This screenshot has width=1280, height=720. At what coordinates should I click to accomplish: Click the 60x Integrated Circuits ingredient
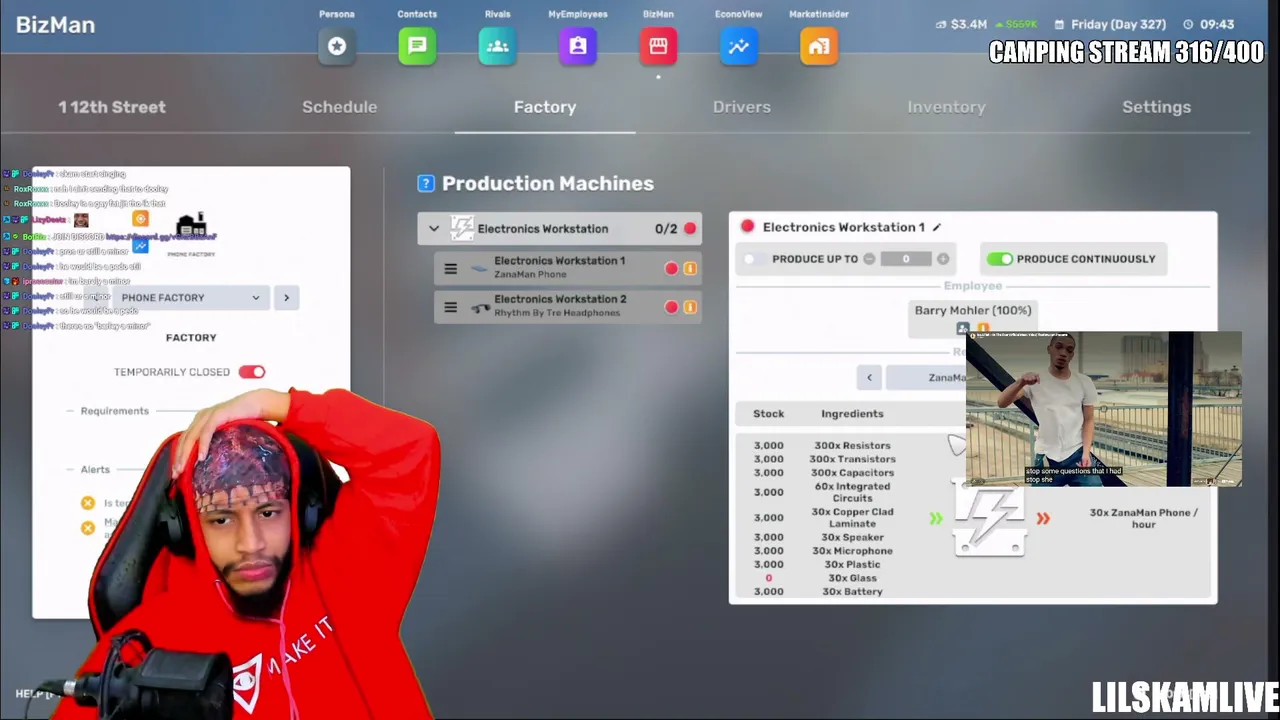click(x=852, y=492)
